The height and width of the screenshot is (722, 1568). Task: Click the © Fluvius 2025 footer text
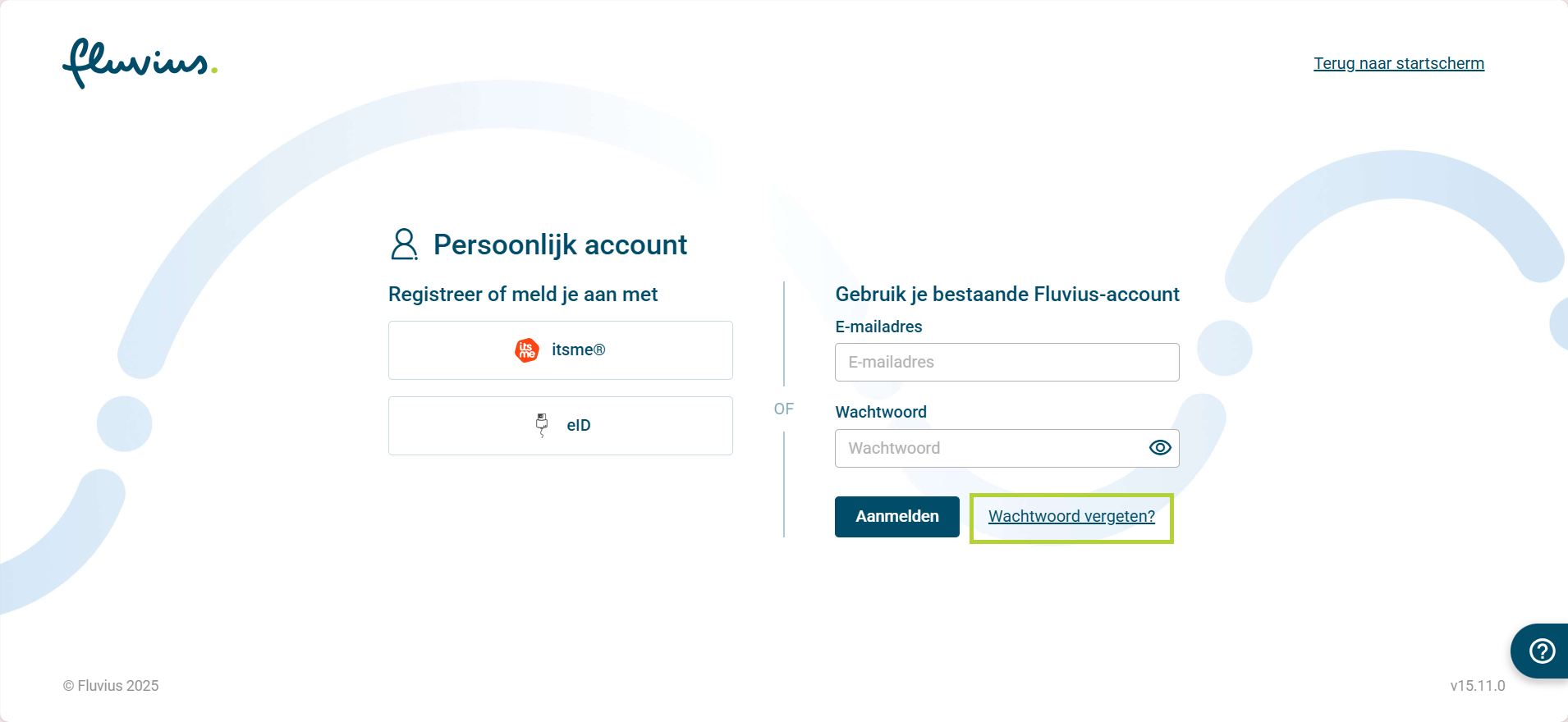[x=111, y=686]
